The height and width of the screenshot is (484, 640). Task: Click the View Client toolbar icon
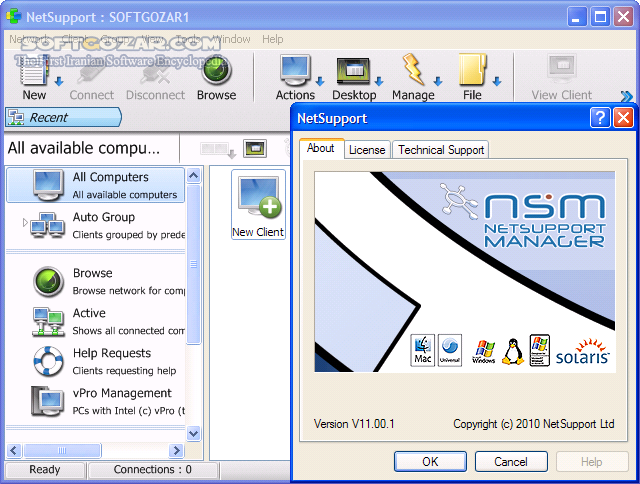click(562, 69)
